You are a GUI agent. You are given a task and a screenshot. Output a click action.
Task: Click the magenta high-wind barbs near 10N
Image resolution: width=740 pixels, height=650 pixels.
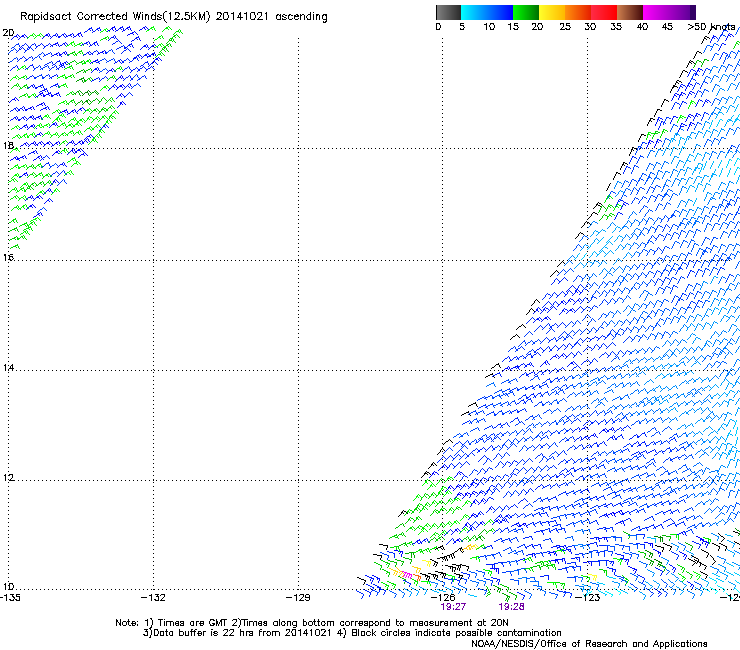click(x=407, y=575)
